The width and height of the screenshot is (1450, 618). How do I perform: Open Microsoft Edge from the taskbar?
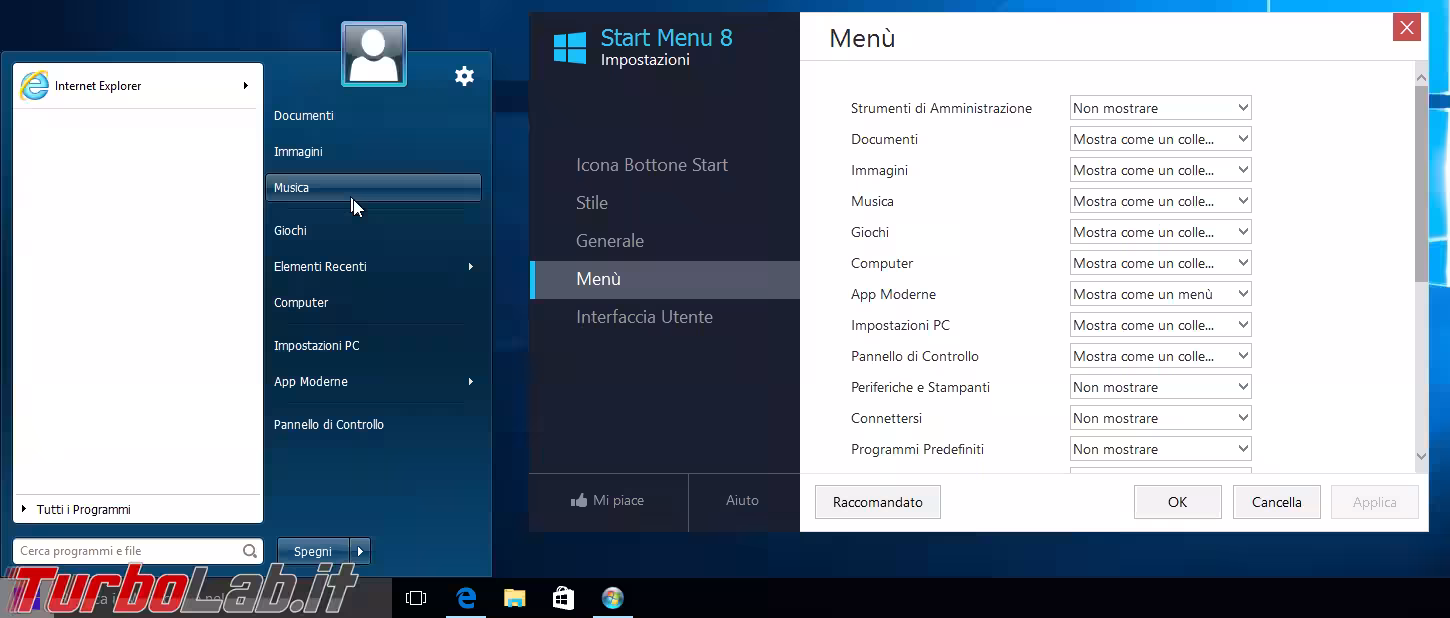pyautogui.click(x=465, y=597)
